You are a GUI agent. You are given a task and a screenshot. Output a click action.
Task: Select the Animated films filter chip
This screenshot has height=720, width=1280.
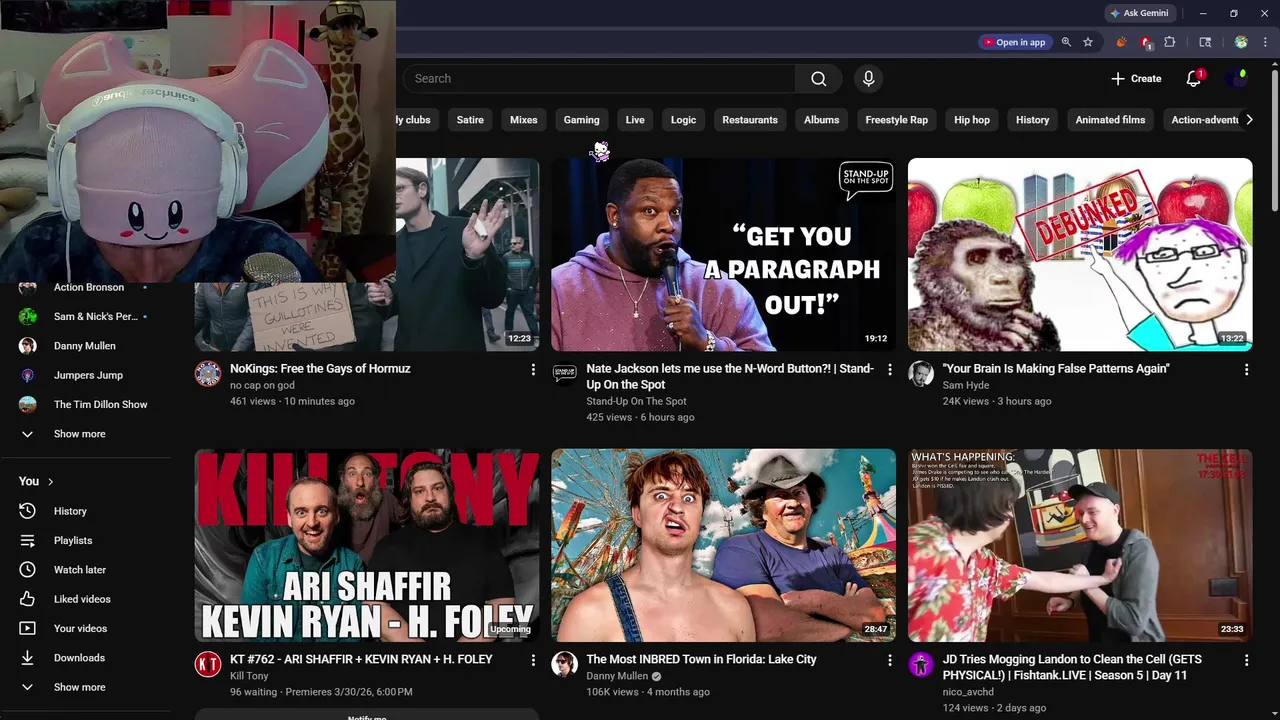1110,120
